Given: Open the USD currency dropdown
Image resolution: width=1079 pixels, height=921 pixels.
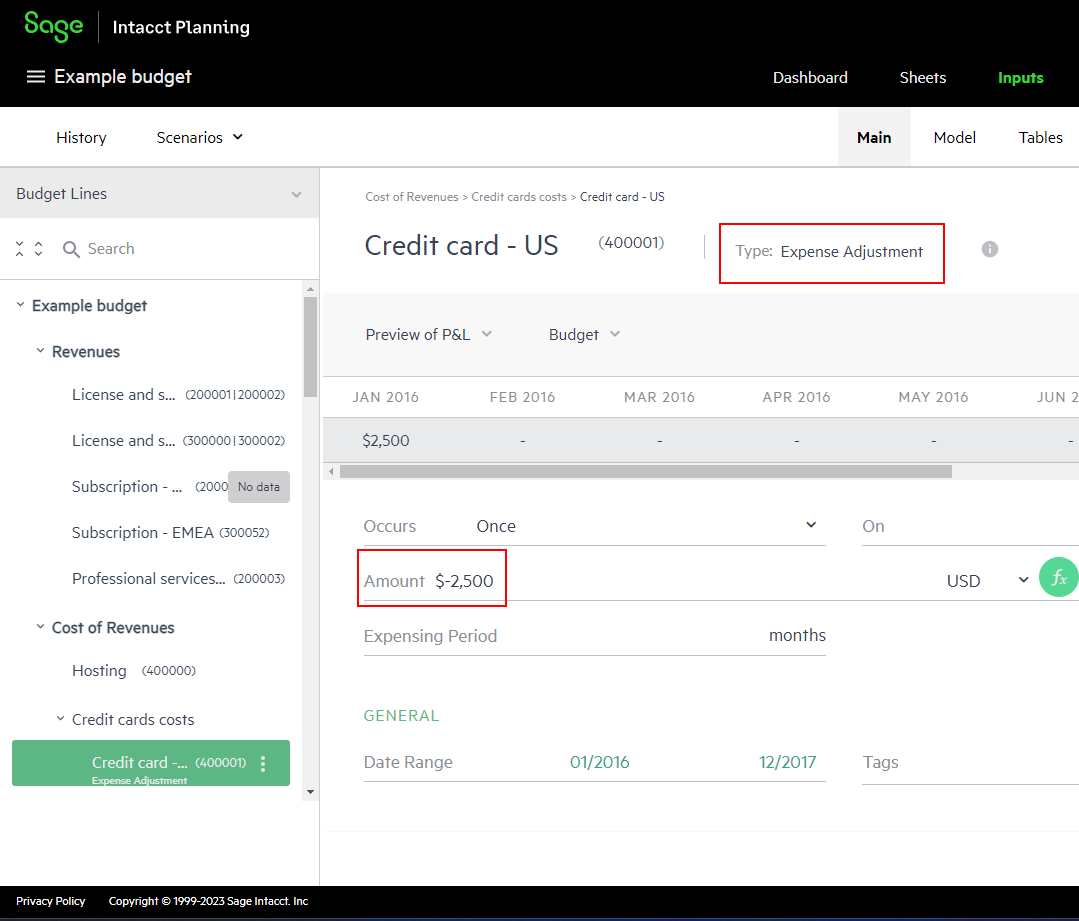Looking at the screenshot, I should [x=987, y=581].
